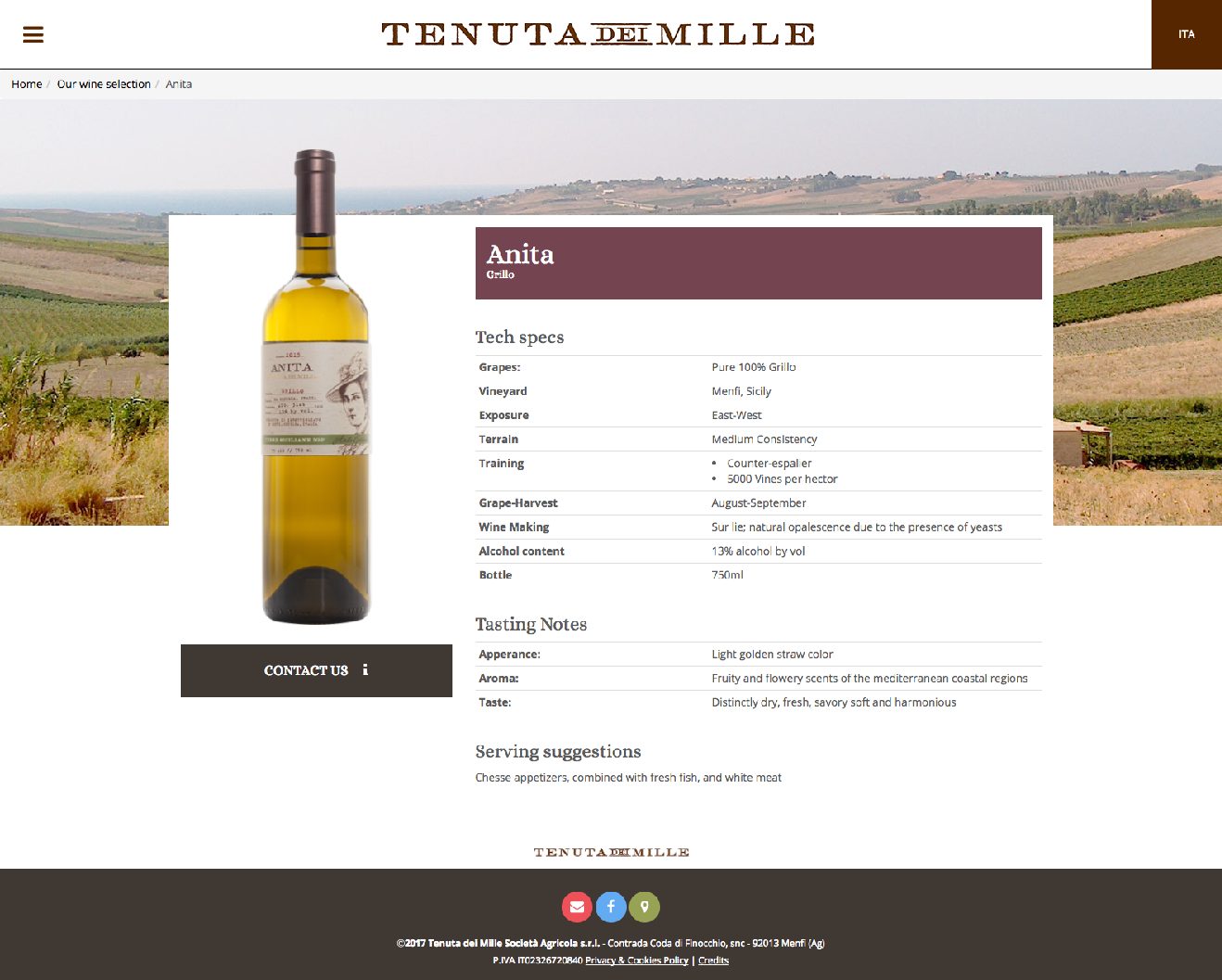The image size is (1222, 980).
Task: Click the Contact Us button
Action: (316, 670)
